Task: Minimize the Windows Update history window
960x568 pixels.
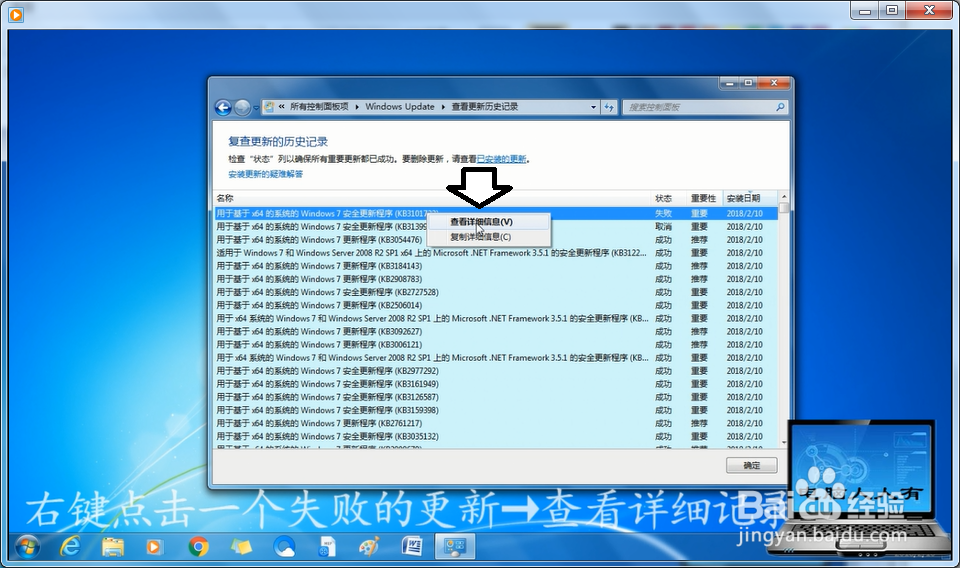Action: tap(729, 83)
